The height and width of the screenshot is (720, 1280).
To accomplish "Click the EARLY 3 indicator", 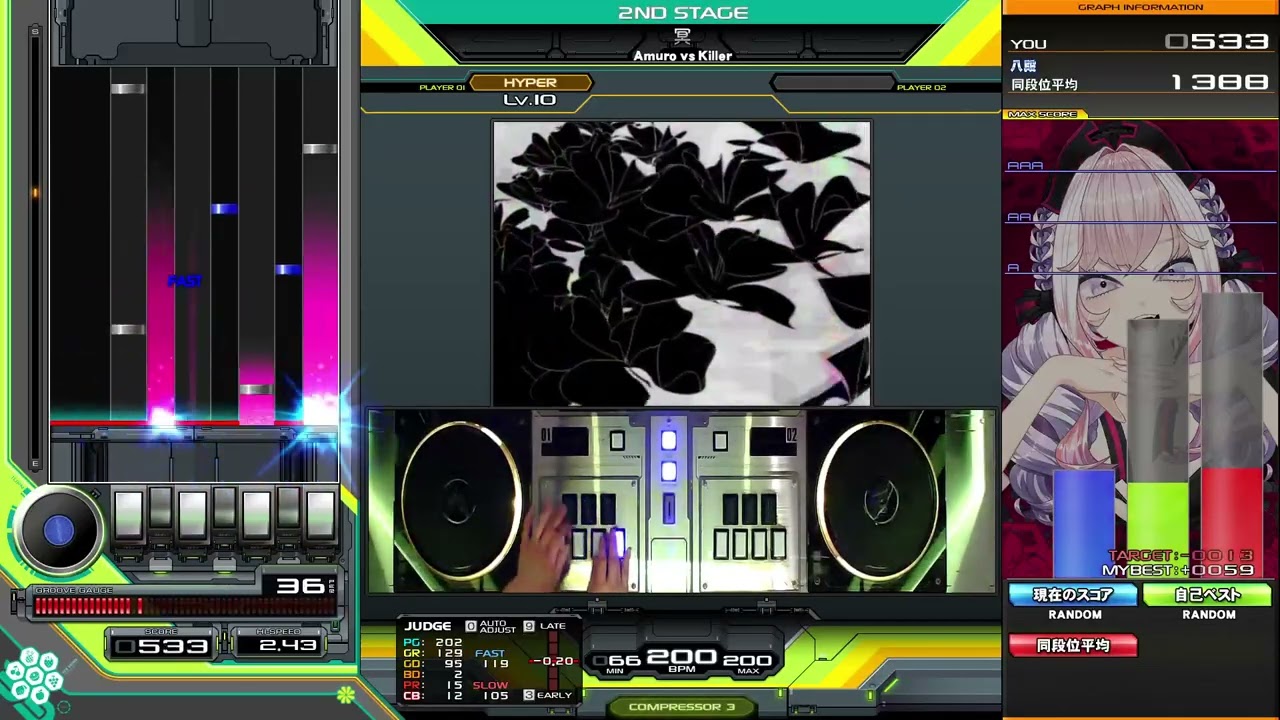I will [x=548, y=695].
